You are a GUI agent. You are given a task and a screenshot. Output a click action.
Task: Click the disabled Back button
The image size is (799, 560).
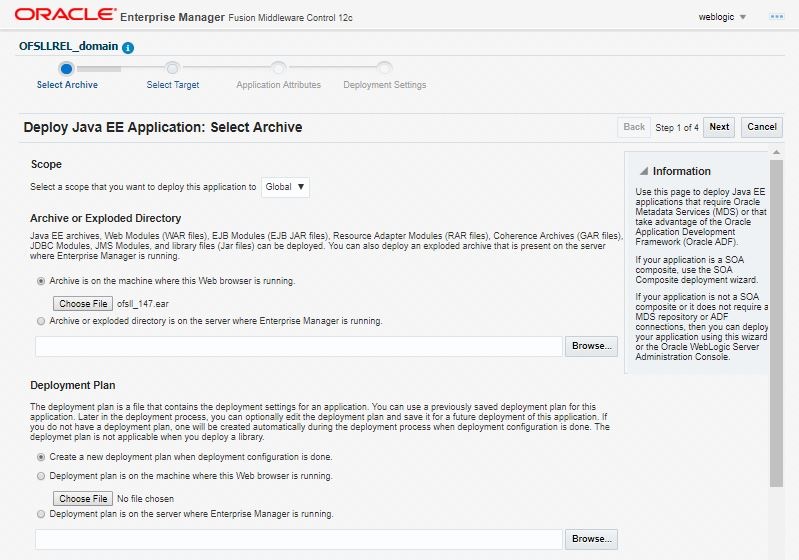[634, 127]
